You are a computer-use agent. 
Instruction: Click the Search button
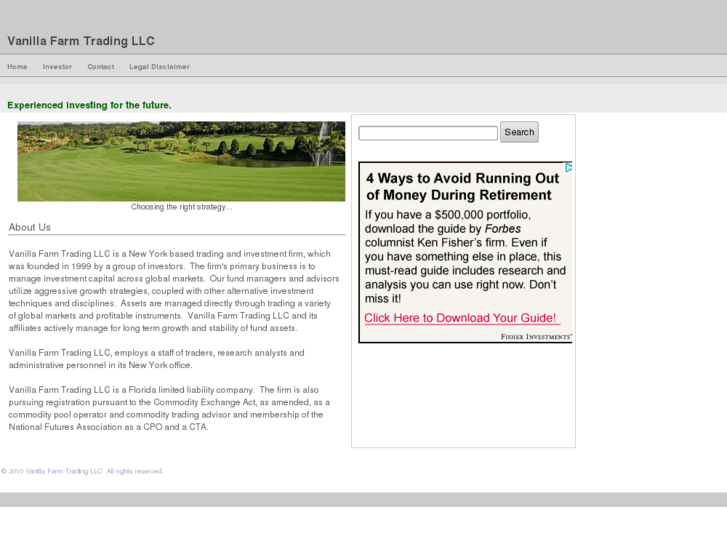pyautogui.click(x=519, y=132)
